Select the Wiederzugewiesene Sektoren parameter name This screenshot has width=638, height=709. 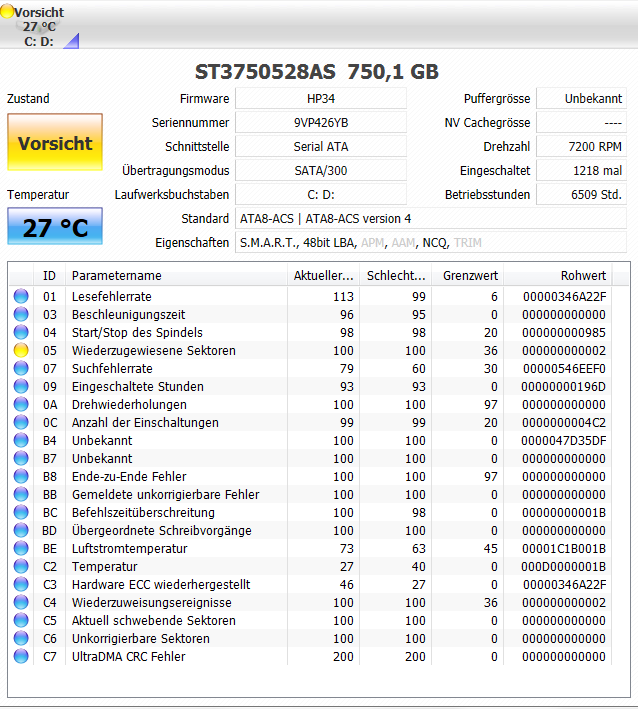click(x=154, y=350)
